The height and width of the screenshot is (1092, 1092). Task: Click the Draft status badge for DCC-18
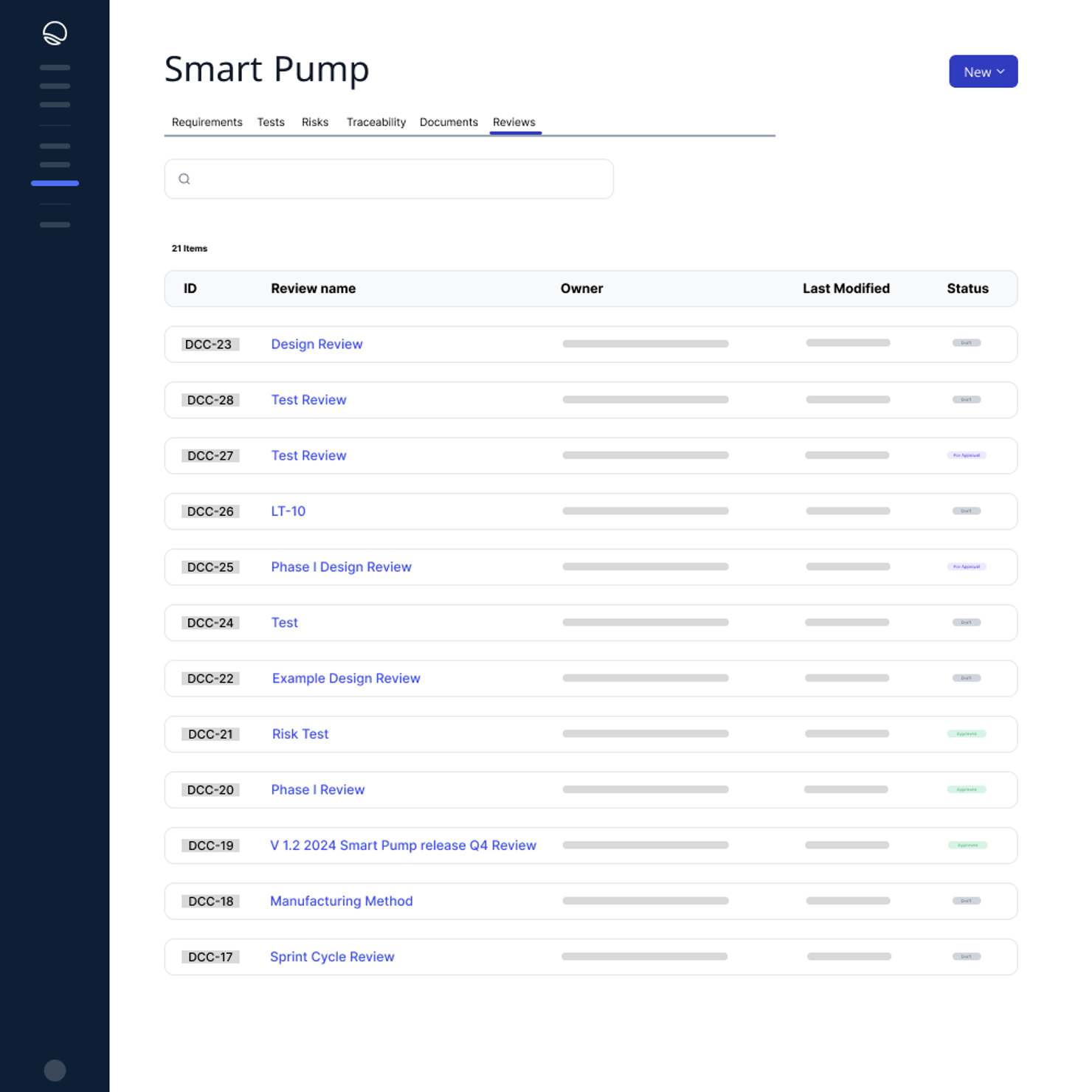pos(967,901)
